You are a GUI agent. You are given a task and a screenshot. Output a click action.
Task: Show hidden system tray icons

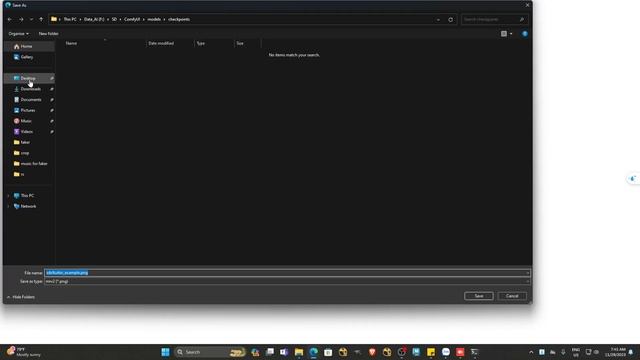pyautogui.click(x=531, y=352)
